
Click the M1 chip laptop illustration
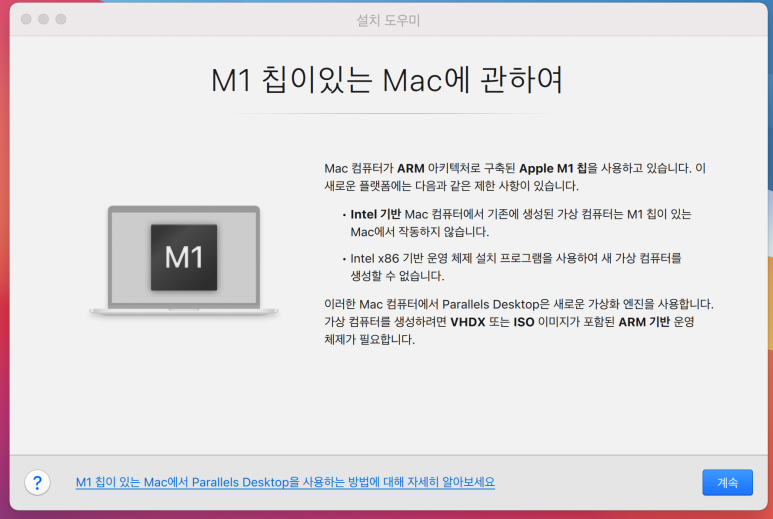click(184, 260)
